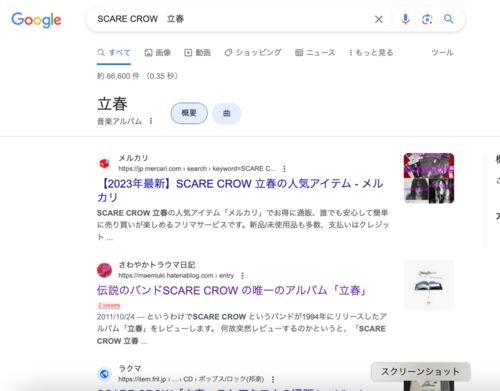Switch to the 動画 tab
The width and height of the screenshot is (500, 391).
(197, 53)
